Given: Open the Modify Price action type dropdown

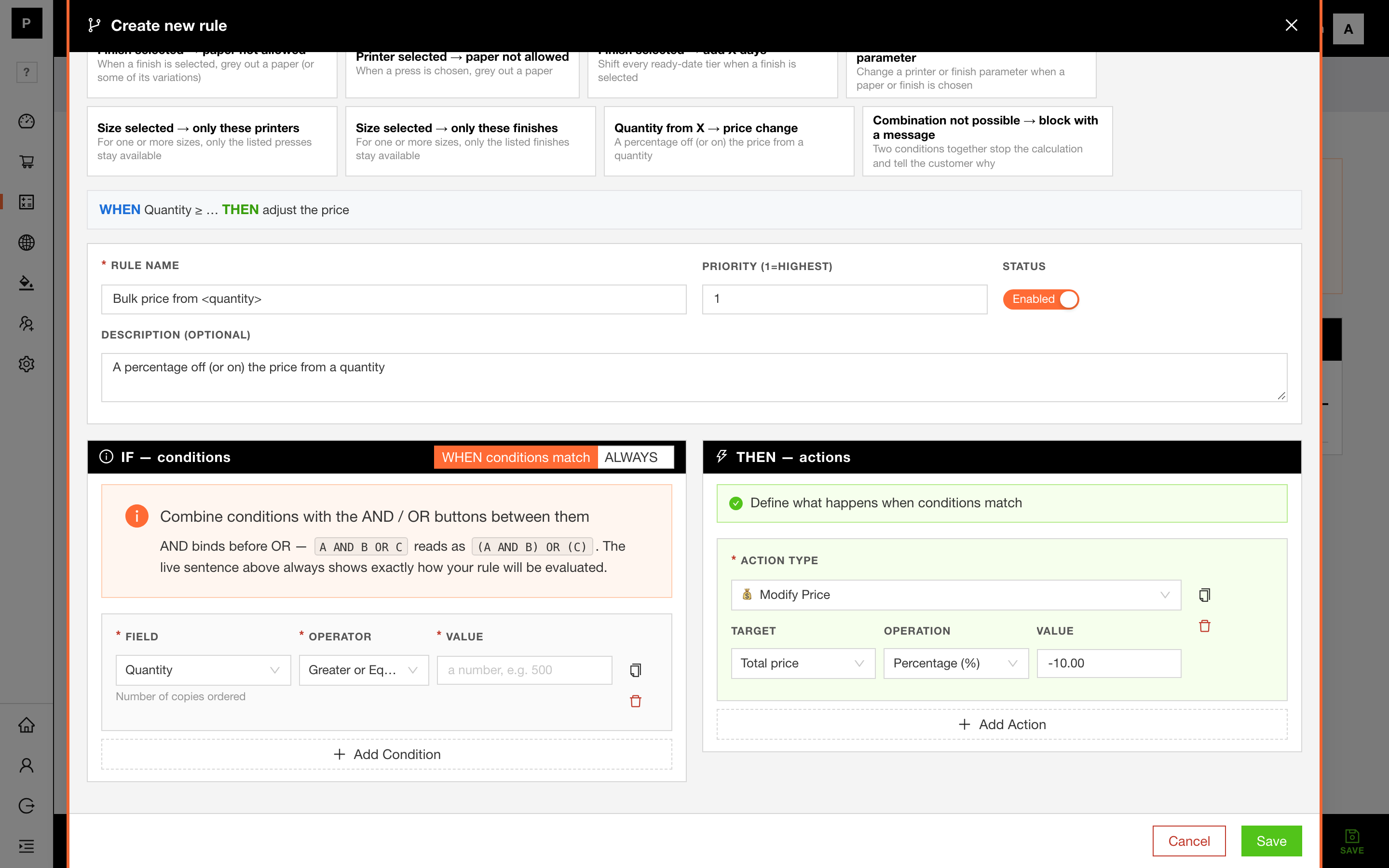Looking at the screenshot, I should [x=955, y=595].
